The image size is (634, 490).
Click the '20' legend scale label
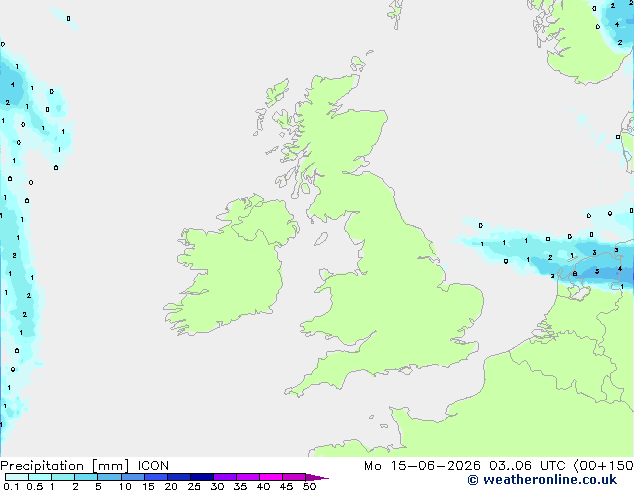tap(171, 486)
